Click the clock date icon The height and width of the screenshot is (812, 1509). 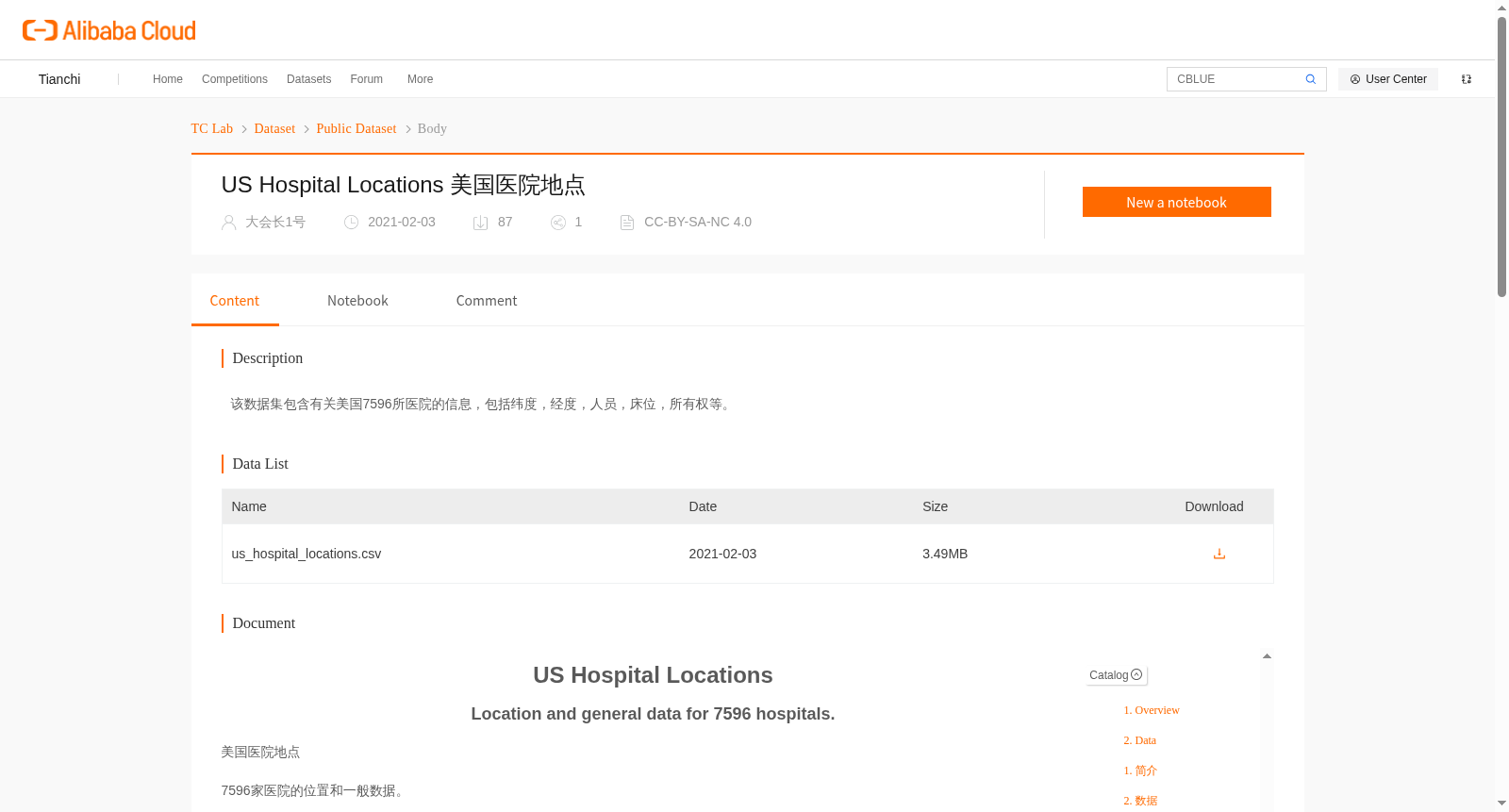point(351,223)
